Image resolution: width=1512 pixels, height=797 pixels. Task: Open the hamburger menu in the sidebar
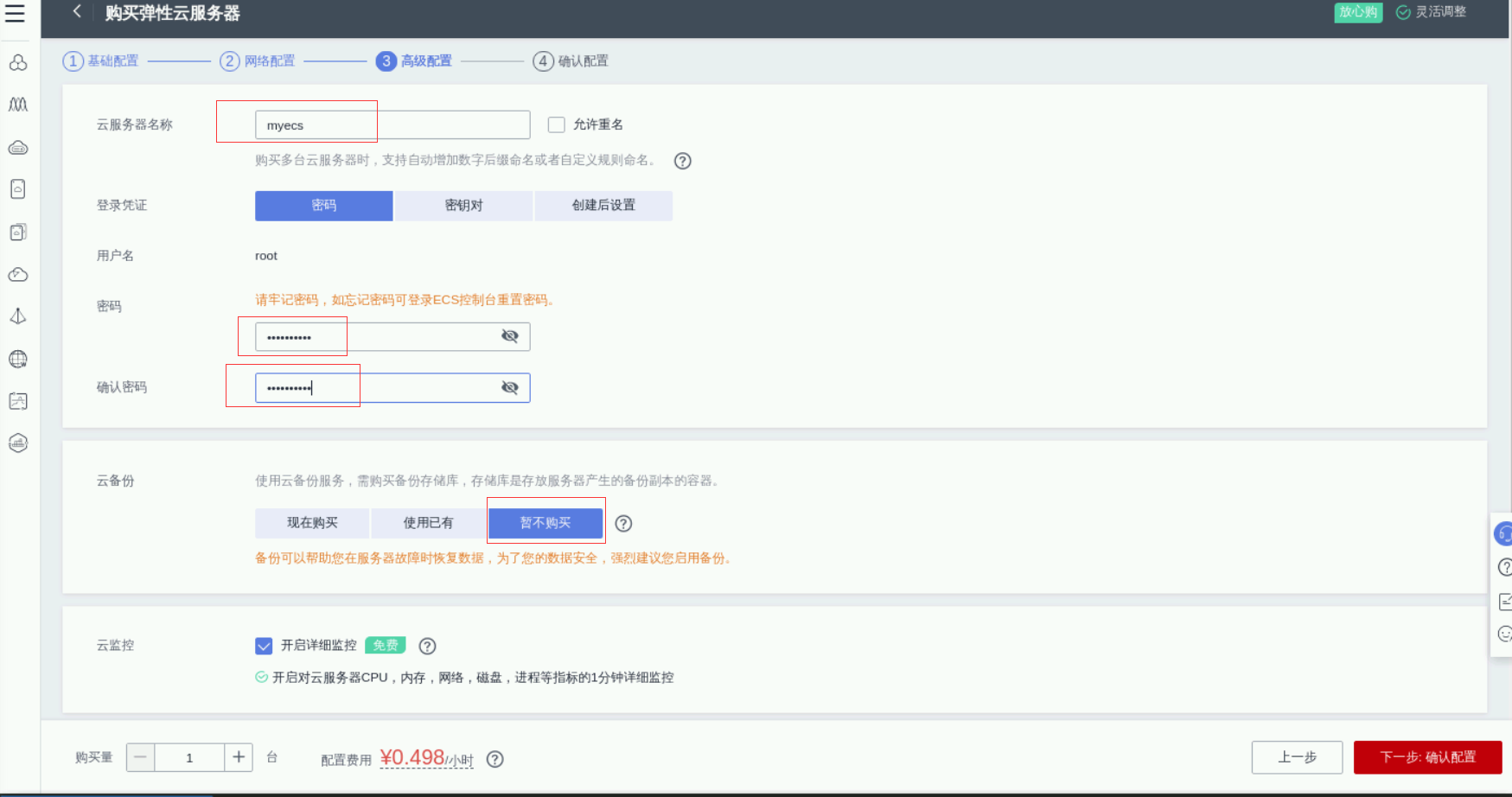pyautogui.click(x=15, y=13)
